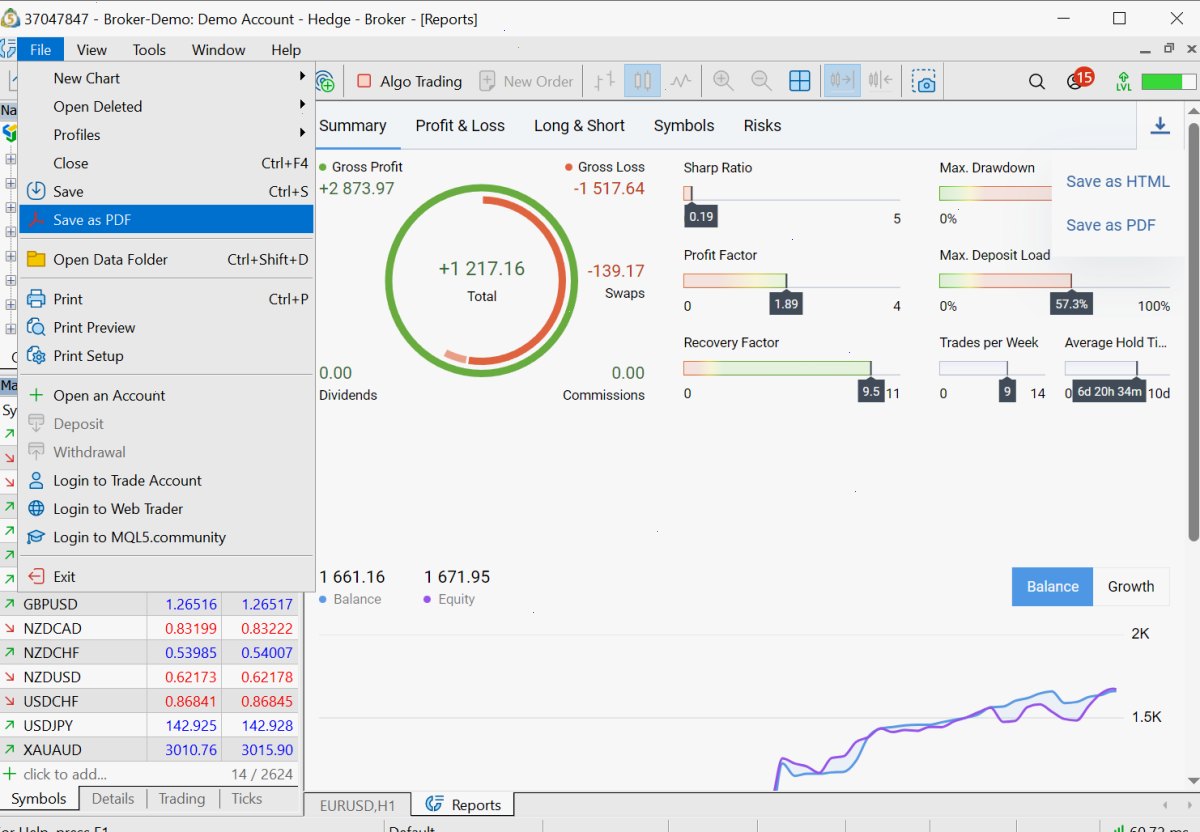Open Market Watch Ticks tab
The height and width of the screenshot is (832, 1200).
(246, 798)
